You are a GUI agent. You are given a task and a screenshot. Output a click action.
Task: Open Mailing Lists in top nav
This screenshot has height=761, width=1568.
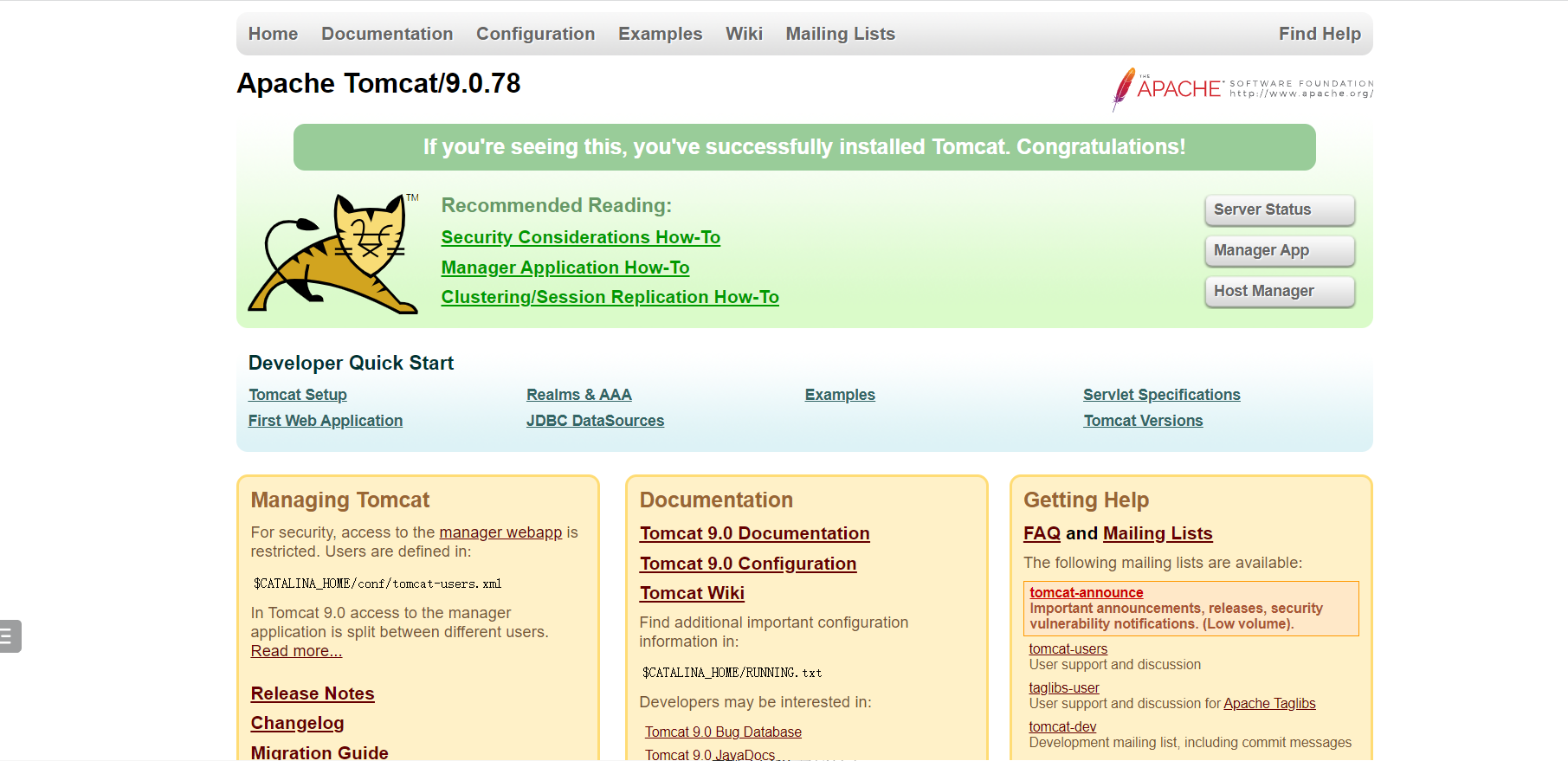click(x=840, y=34)
